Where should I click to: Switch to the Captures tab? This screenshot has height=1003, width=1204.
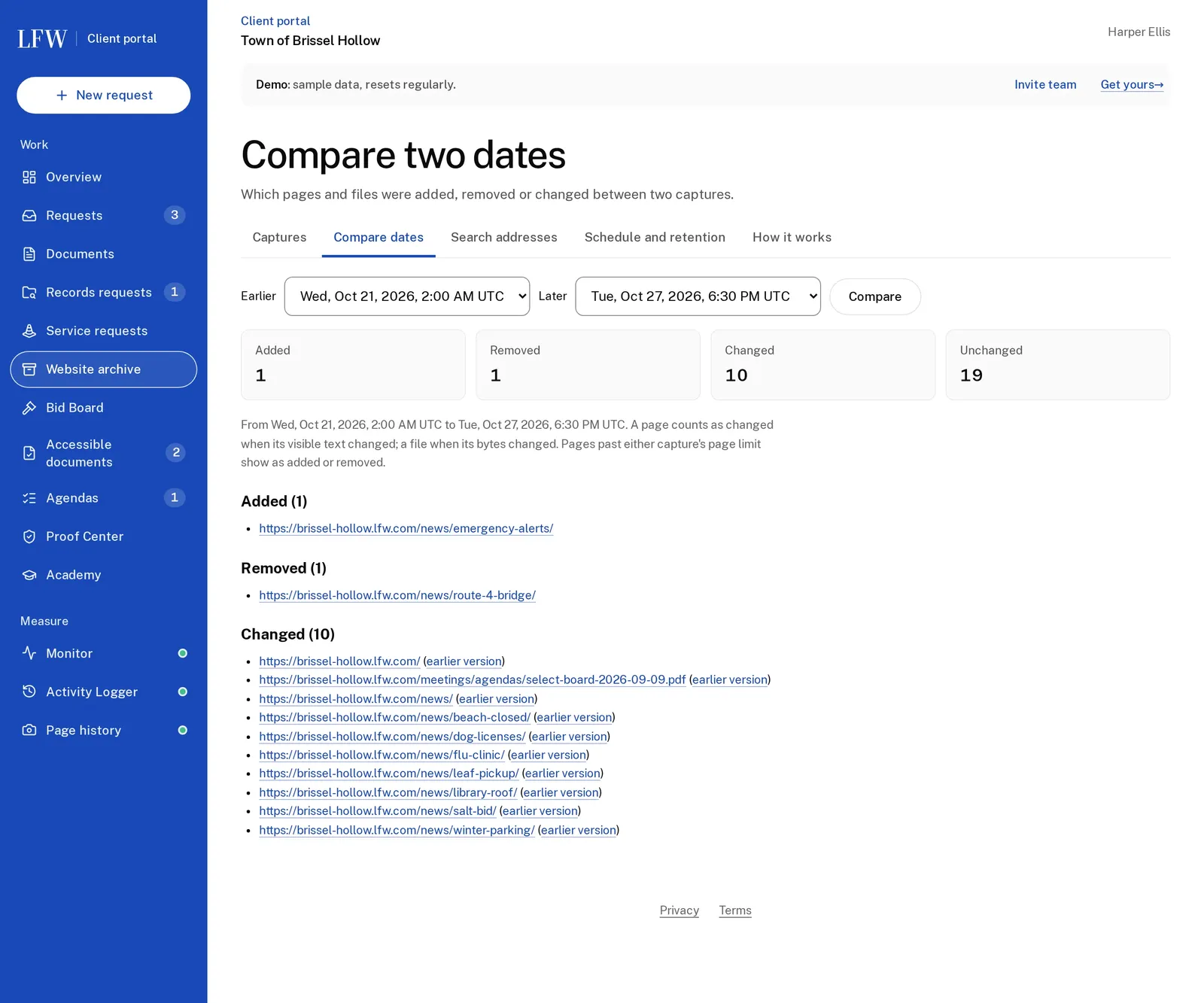pos(279,237)
